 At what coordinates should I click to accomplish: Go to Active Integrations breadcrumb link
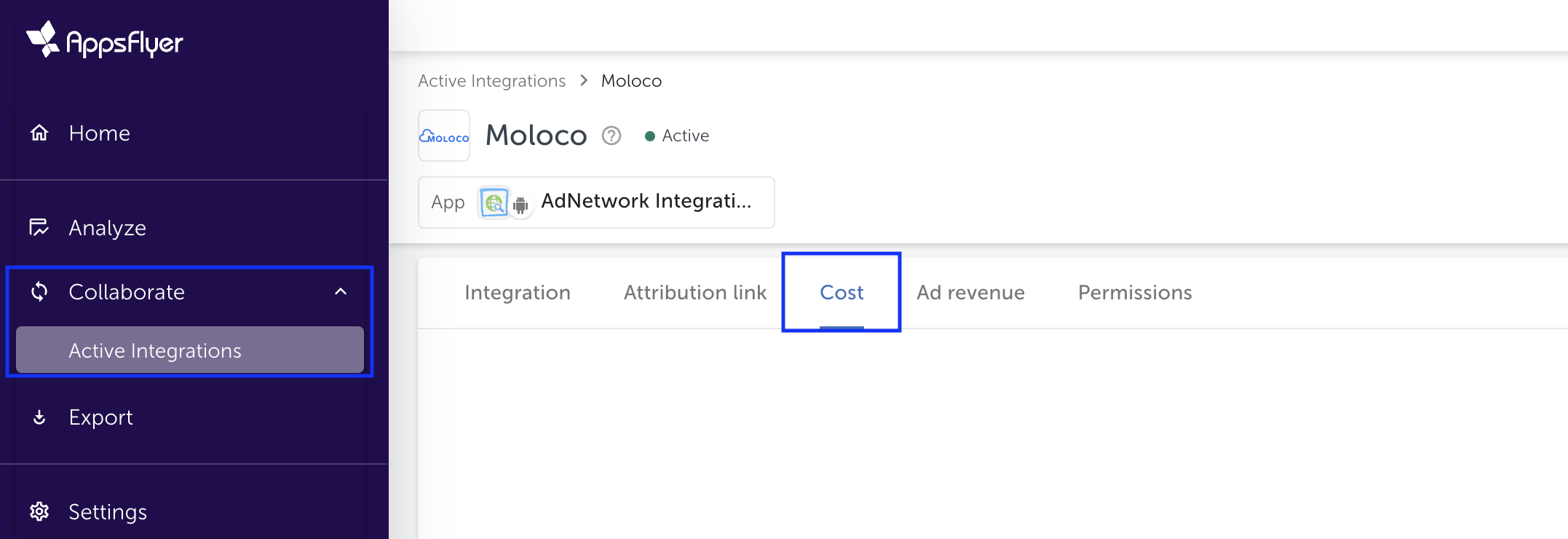pyautogui.click(x=491, y=81)
